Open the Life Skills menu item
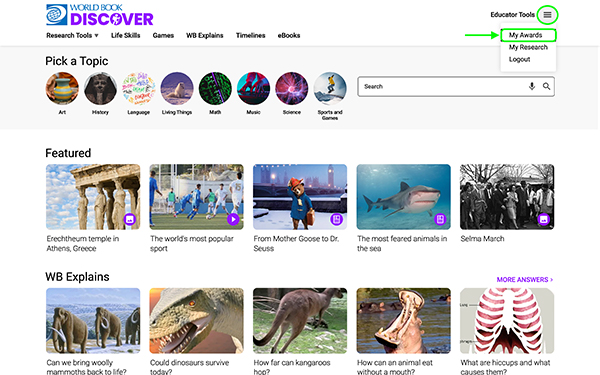600x375 pixels. (x=126, y=36)
